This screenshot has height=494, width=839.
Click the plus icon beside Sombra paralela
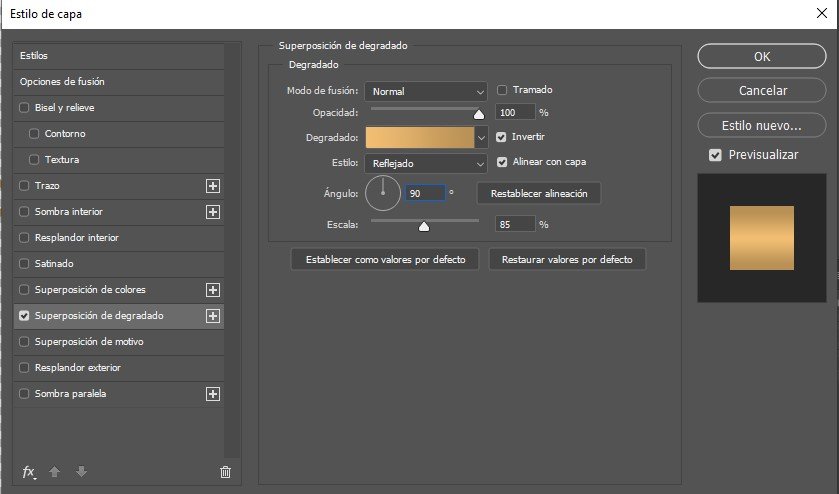coord(212,394)
